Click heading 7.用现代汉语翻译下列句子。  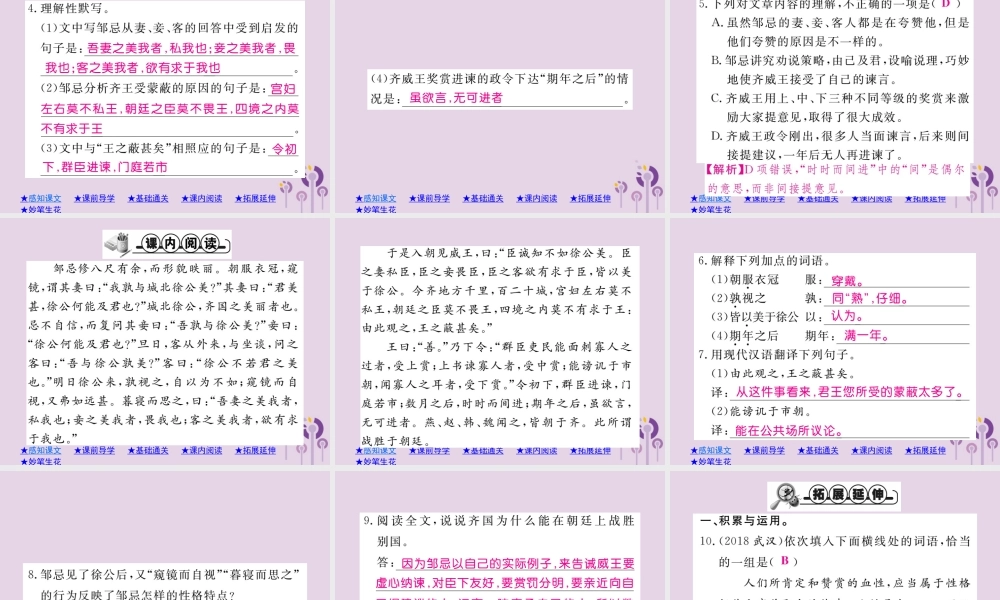pos(777,355)
